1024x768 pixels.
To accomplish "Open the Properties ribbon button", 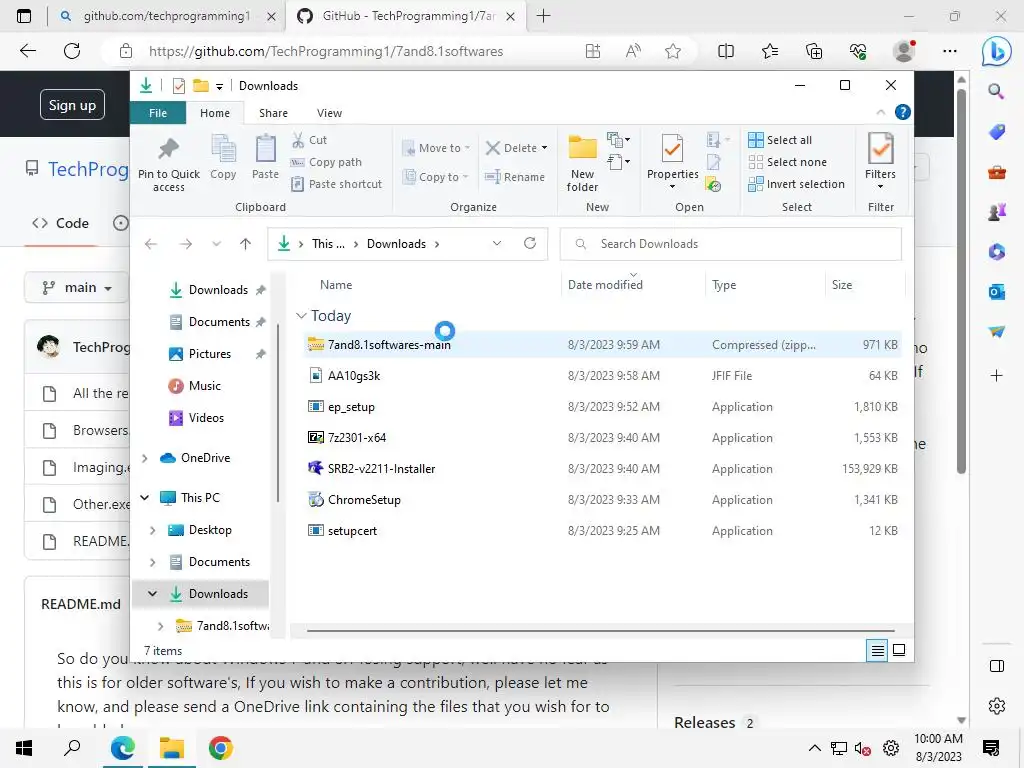I will [673, 162].
